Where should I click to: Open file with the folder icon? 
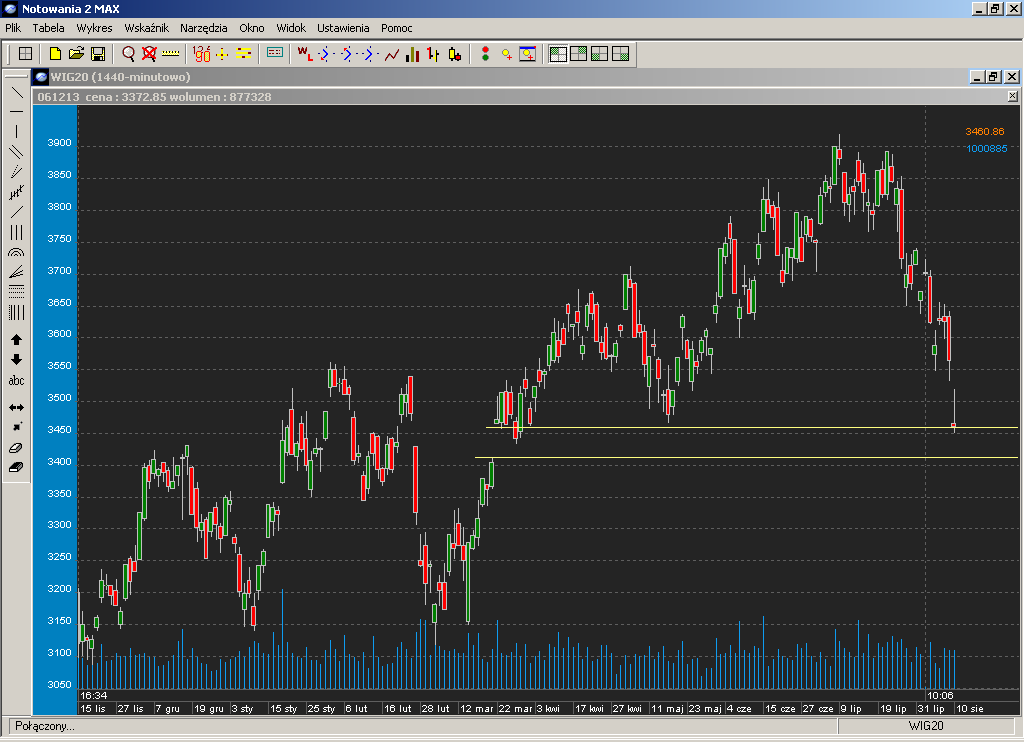76,54
